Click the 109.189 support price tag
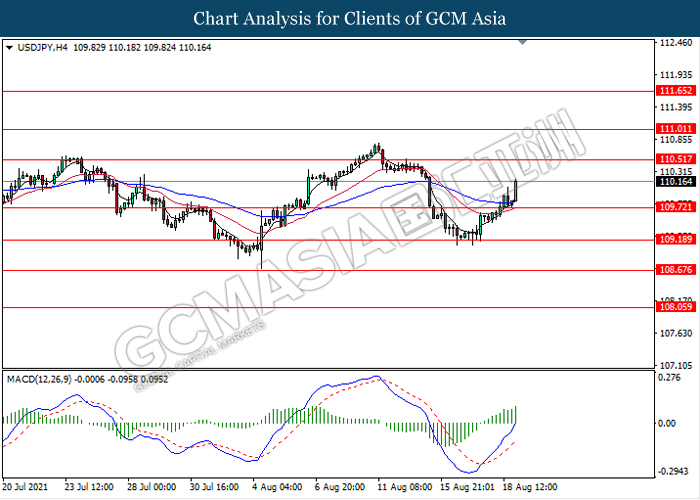 676,240
